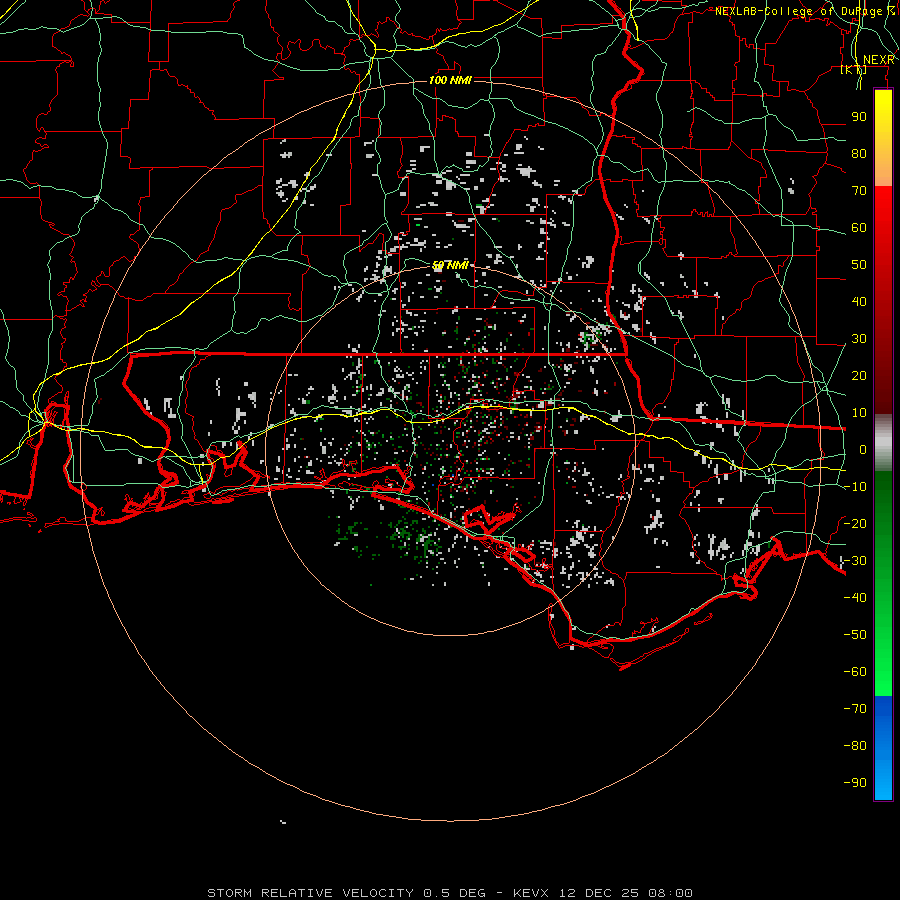Click the -80 value on the velocity scale
Screen dimensions: 900x900
(855, 746)
